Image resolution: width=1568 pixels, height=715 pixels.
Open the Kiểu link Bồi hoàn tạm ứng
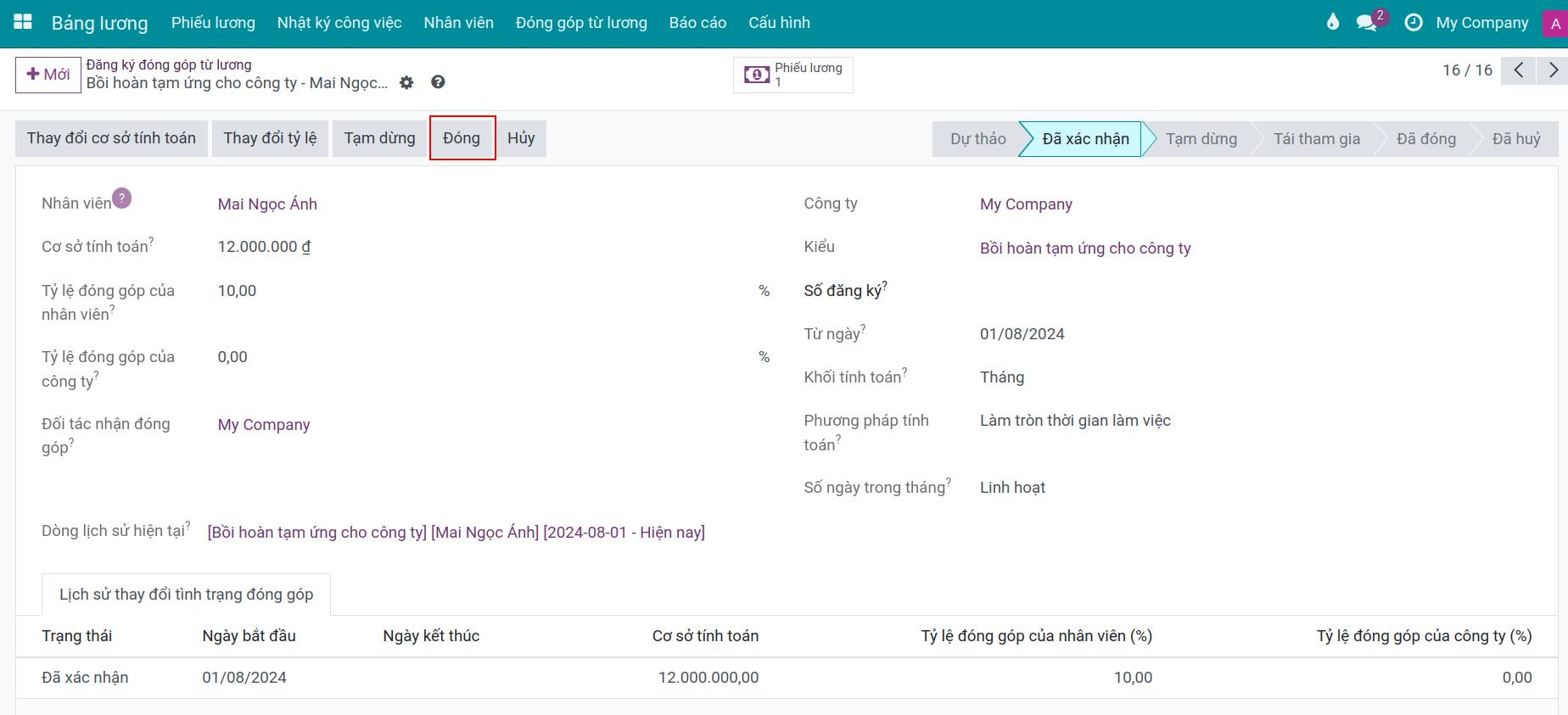(1085, 249)
